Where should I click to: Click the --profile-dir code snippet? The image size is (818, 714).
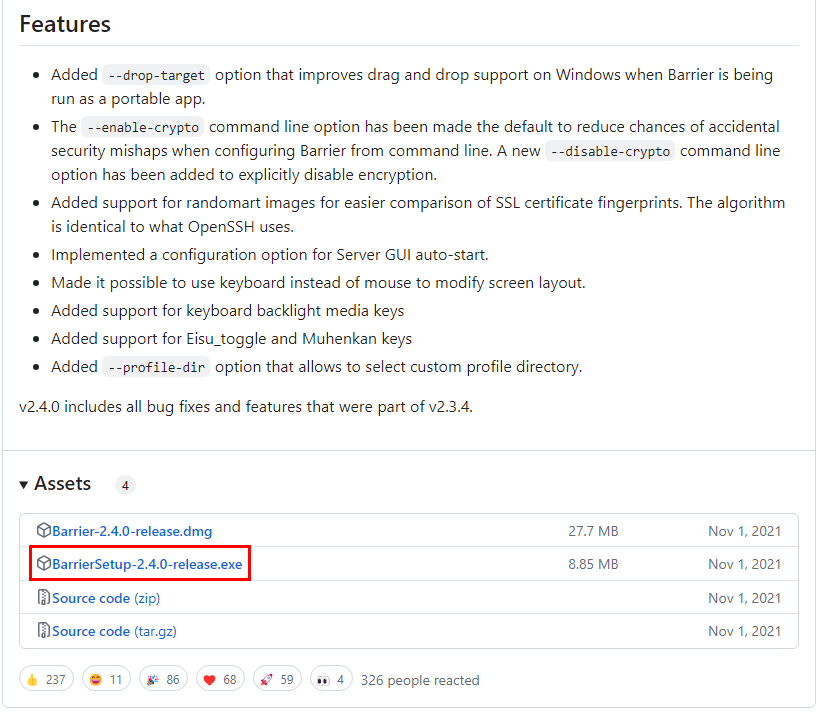[156, 367]
